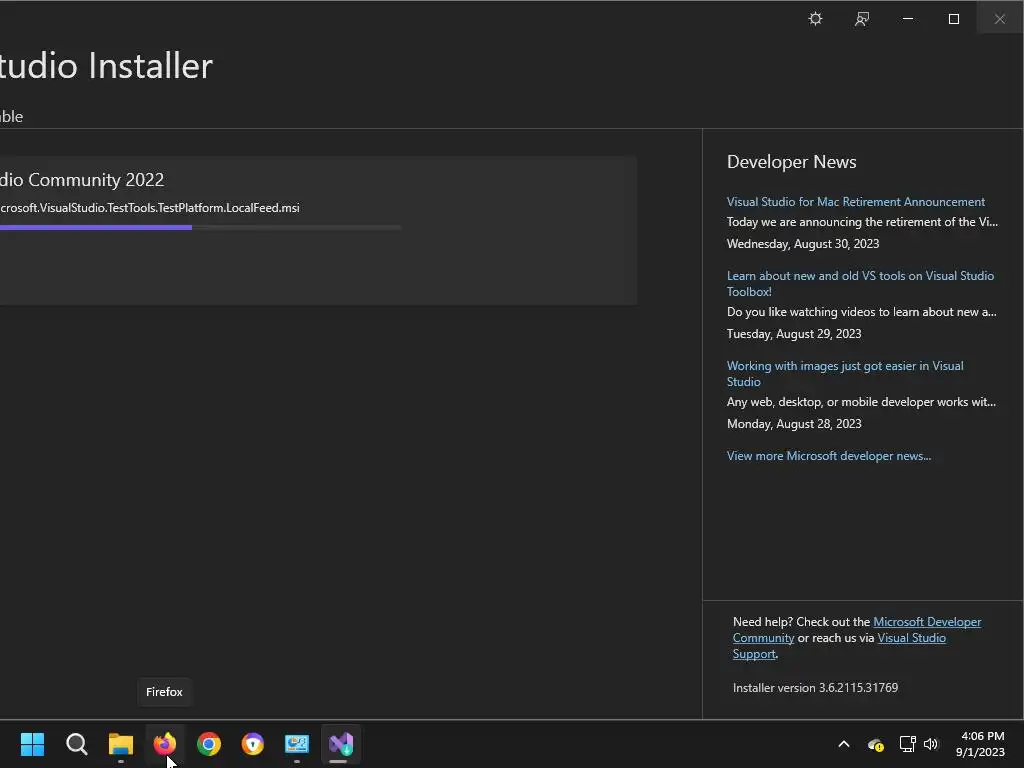Open the orange shield app in taskbar

[253, 744]
